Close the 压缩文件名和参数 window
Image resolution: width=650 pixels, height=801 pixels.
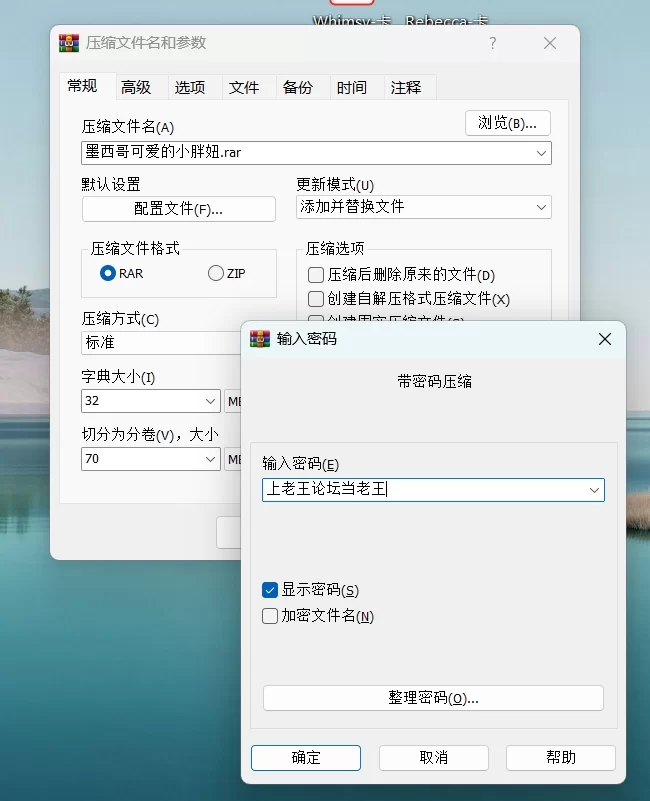pyautogui.click(x=550, y=43)
